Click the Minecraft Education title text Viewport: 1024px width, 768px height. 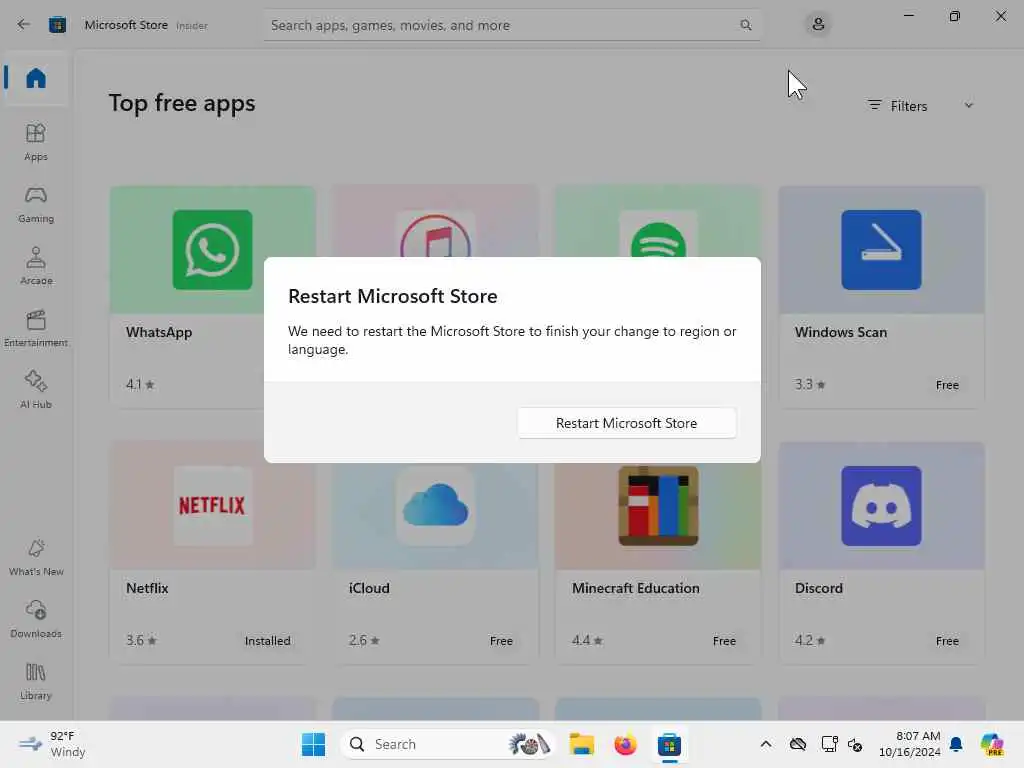[635, 588]
